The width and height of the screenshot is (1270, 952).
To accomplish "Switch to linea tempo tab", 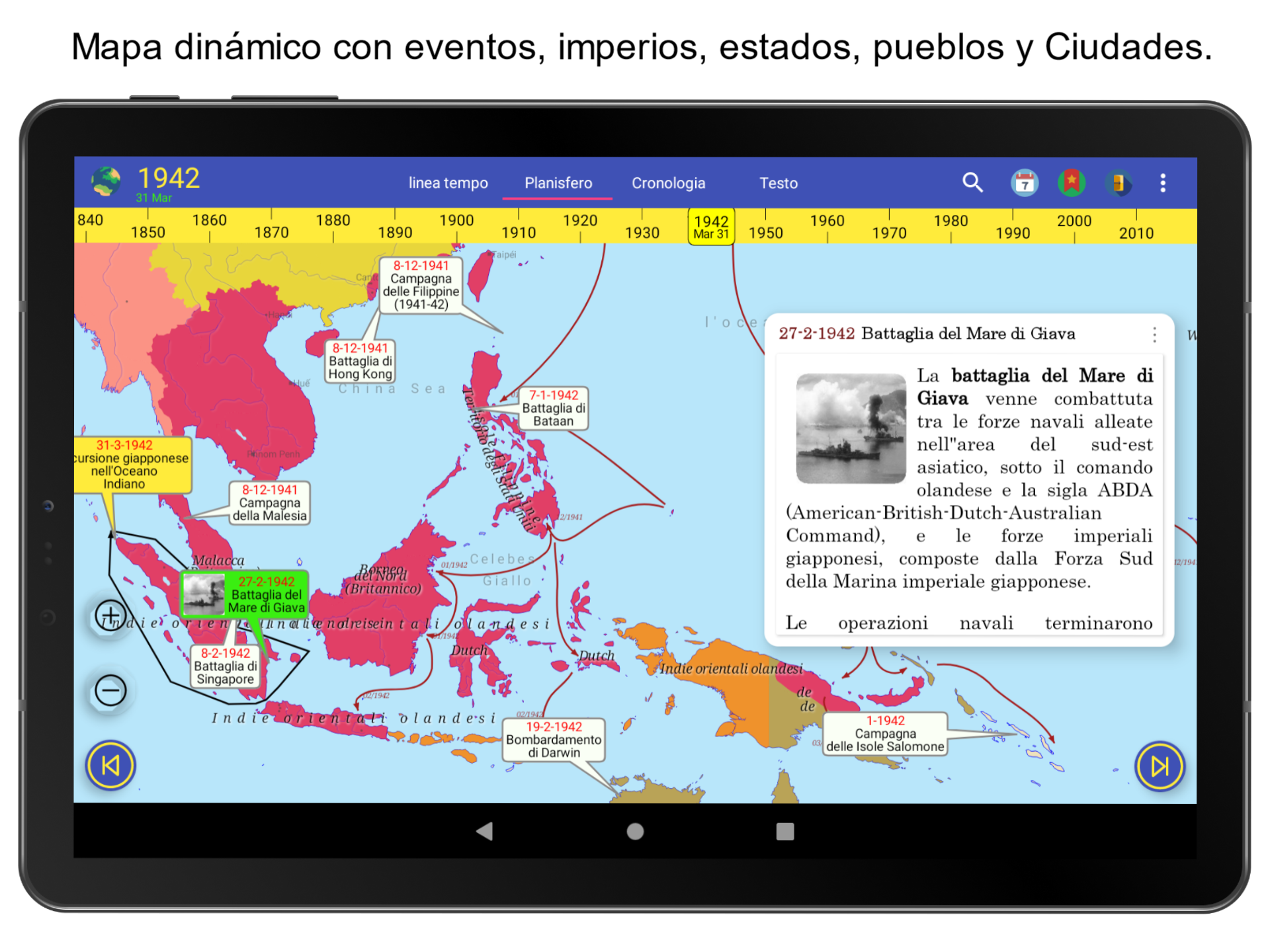I will (448, 183).
